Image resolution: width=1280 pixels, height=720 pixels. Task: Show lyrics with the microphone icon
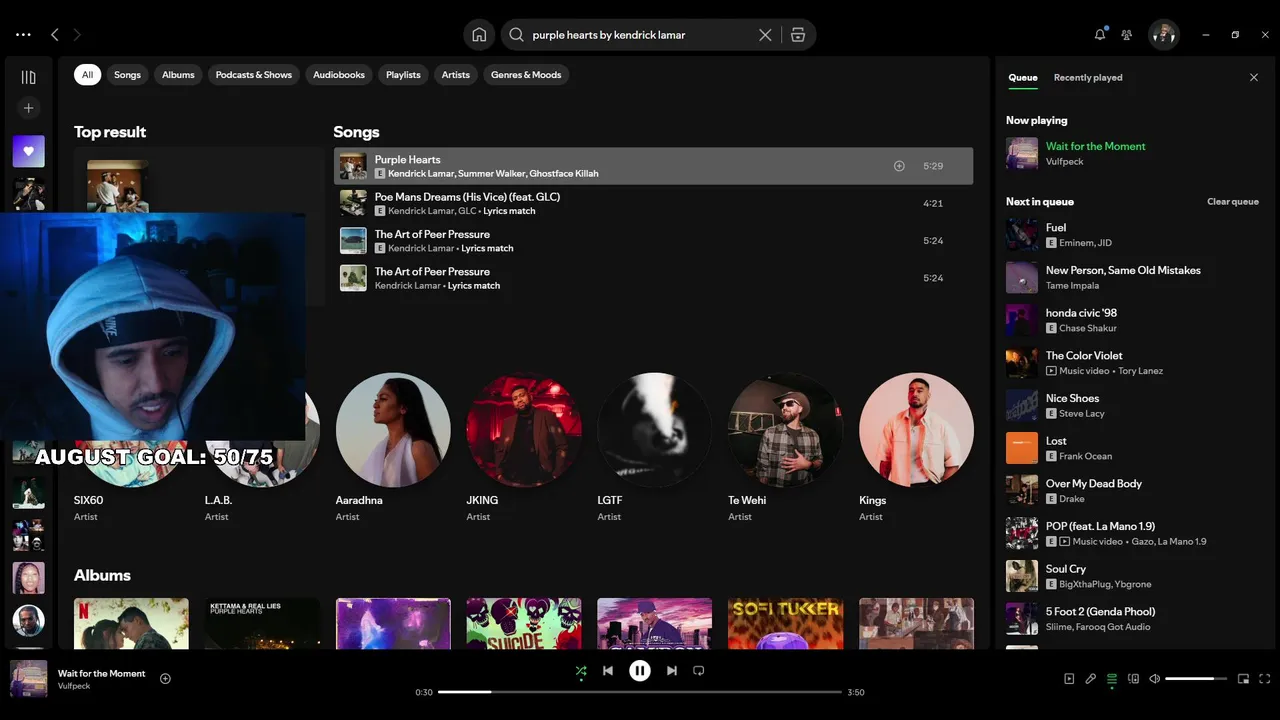coord(1091,679)
